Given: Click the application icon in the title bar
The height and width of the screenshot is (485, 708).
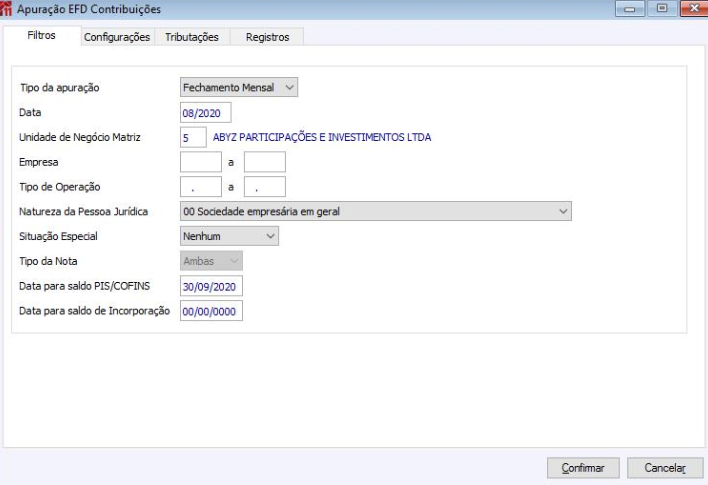Looking at the screenshot, I should (x=5, y=9).
